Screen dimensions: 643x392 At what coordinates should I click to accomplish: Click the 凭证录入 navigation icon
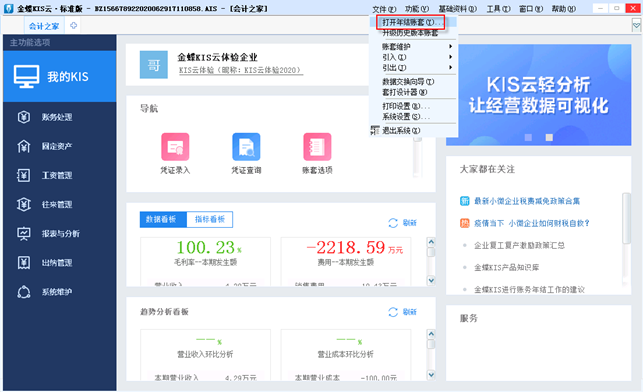coord(175,147)
